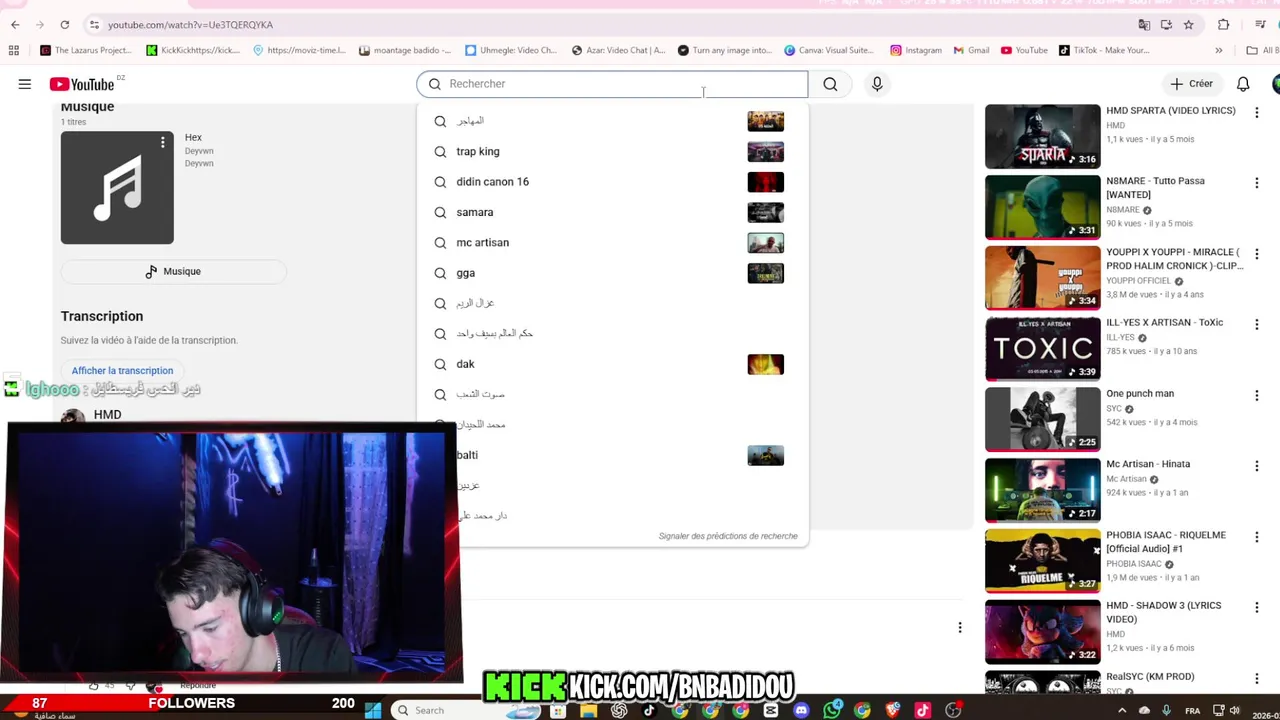The width and height of the screenshot is (1280, 720).
Task: Open CapCut from the taskbar
Action: (x=771, y=711)
